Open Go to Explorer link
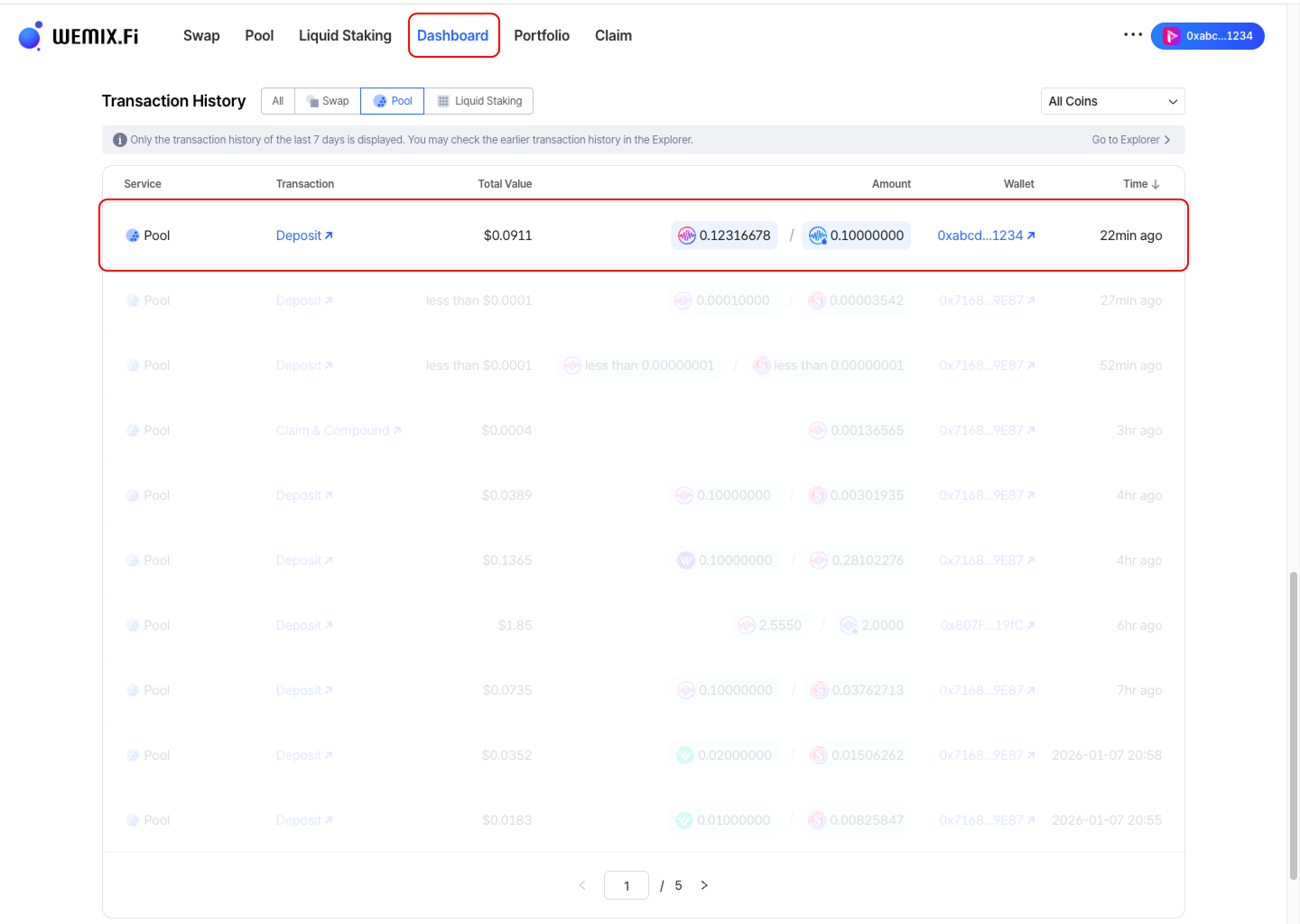Screen dimensions: 1300x924 [1130, 140]
